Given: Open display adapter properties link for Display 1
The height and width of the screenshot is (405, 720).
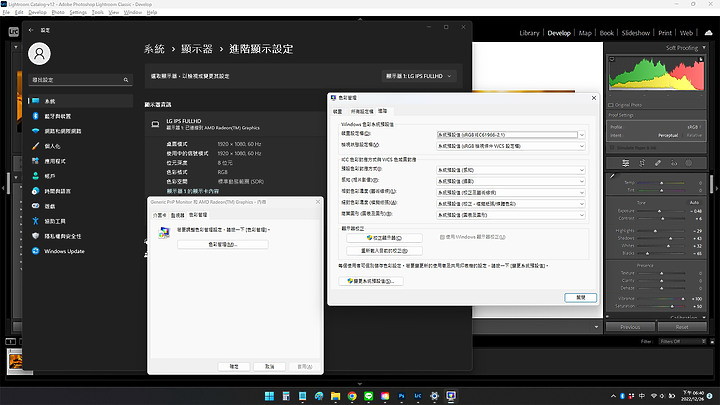Looking at the screenshot, I should [192, 191].
